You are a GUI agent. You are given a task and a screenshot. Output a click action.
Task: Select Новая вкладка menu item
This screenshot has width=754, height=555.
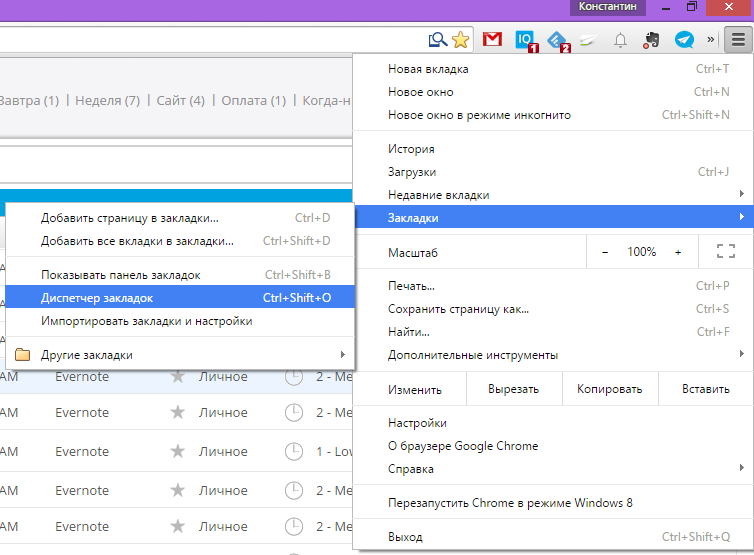(553, 69)
